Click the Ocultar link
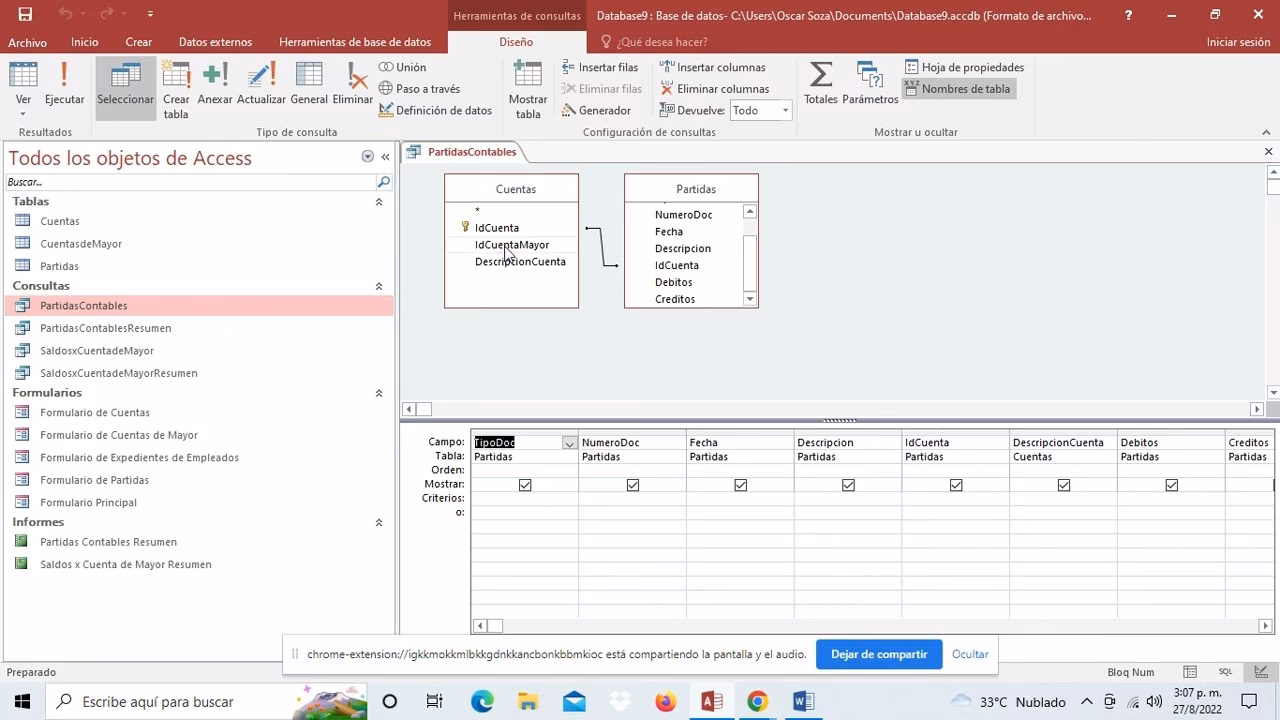The width and height of the screenshot is (1280, 720). pos(970,655)
